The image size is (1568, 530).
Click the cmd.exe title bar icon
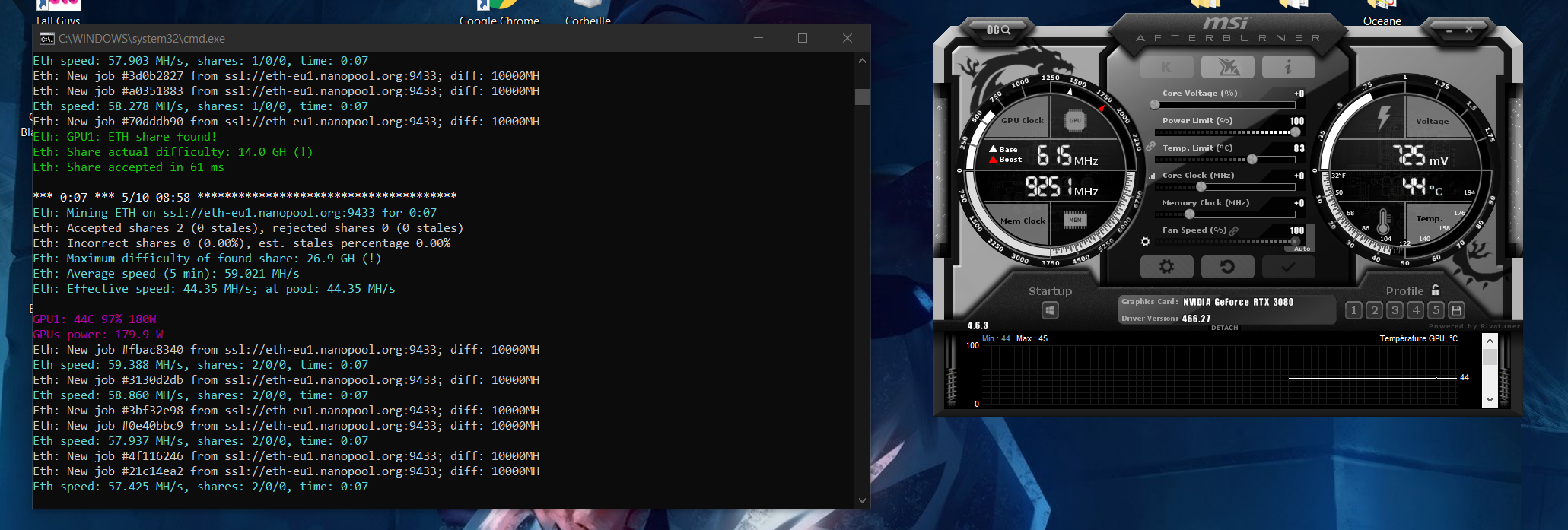[46, 38]
